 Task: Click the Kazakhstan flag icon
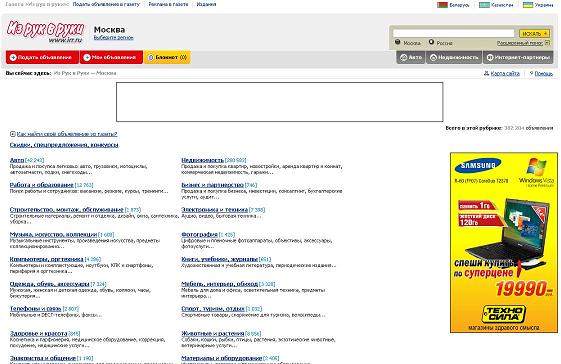tap(484, 5)
